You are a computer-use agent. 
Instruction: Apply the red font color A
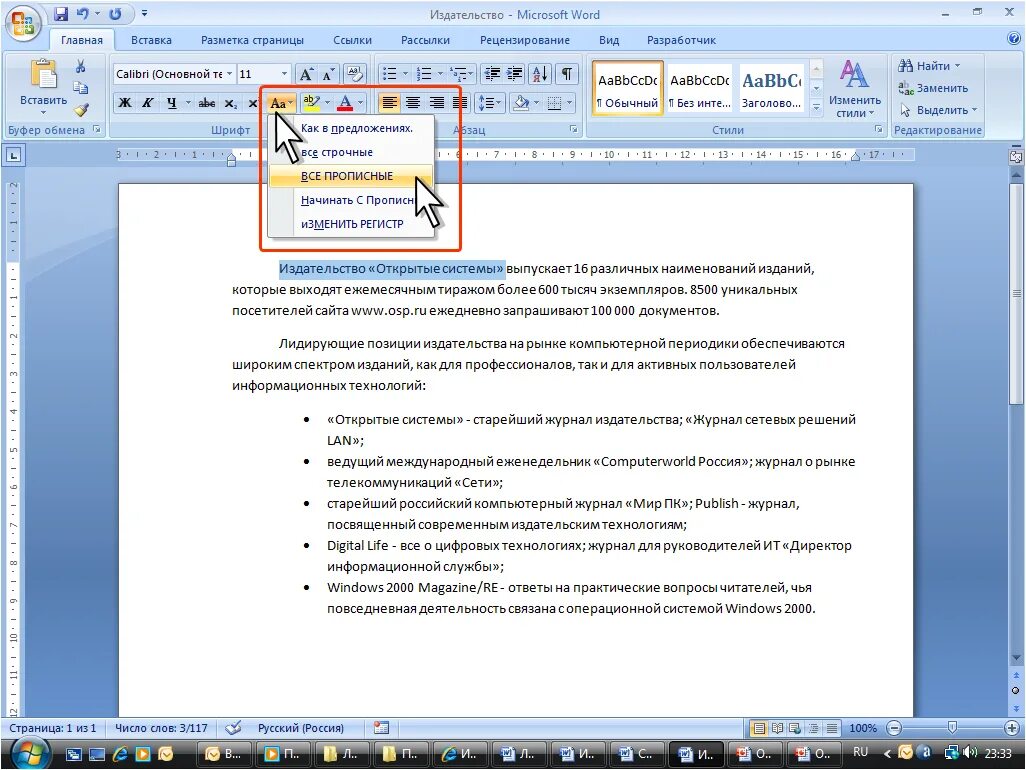[345, 103]
